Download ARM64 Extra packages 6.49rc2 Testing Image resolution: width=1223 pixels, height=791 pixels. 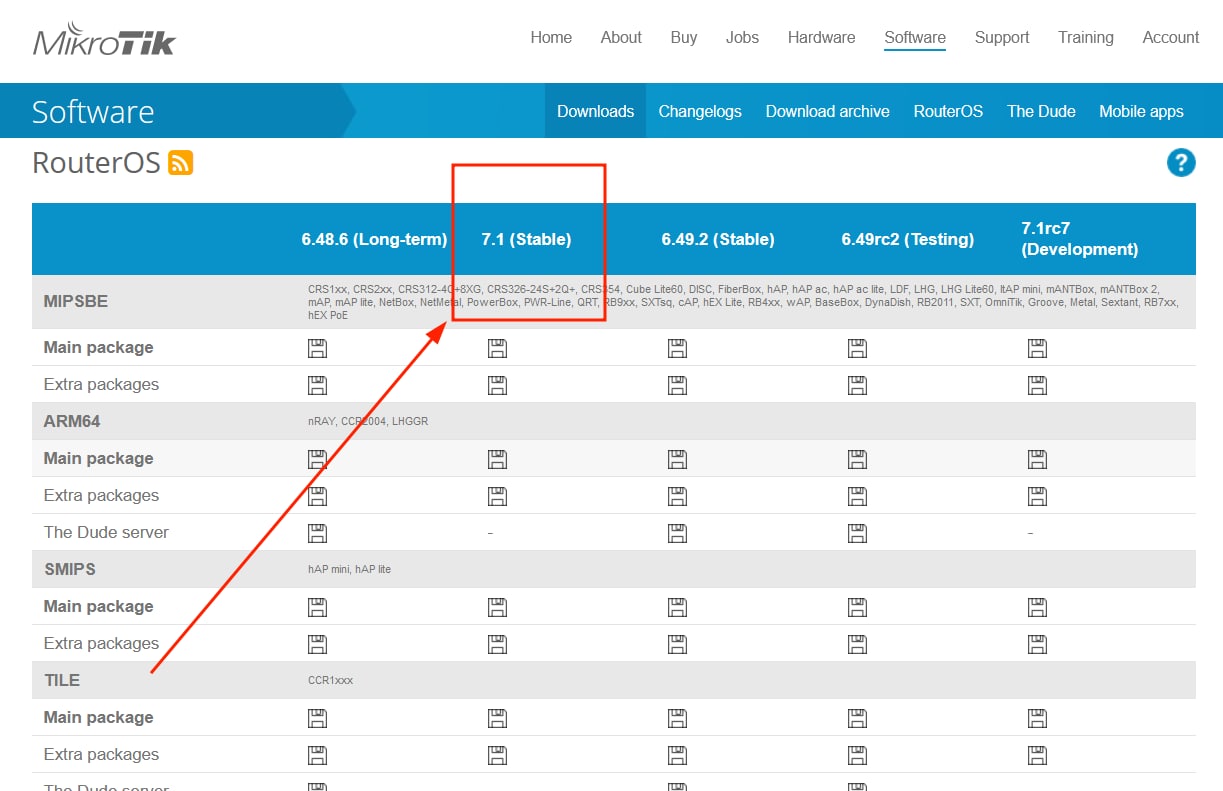click(857, 496)
